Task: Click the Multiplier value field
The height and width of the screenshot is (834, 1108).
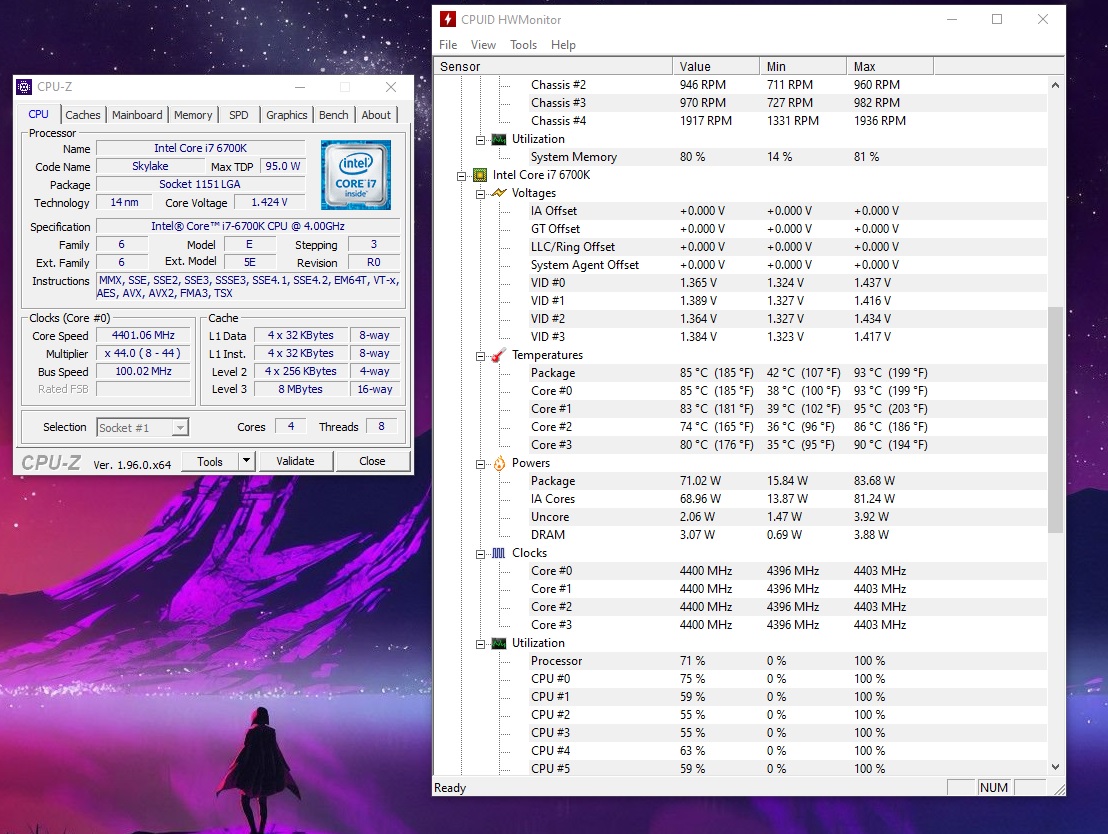Action: coord(143,353)
